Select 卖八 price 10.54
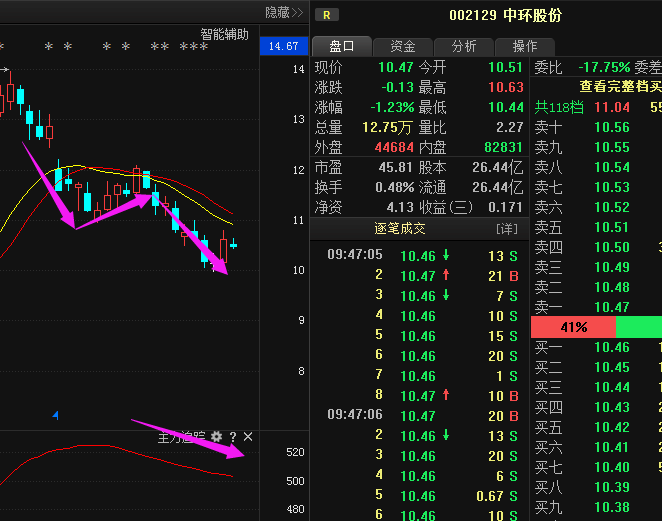662x521 pixels. coord(612,167)
